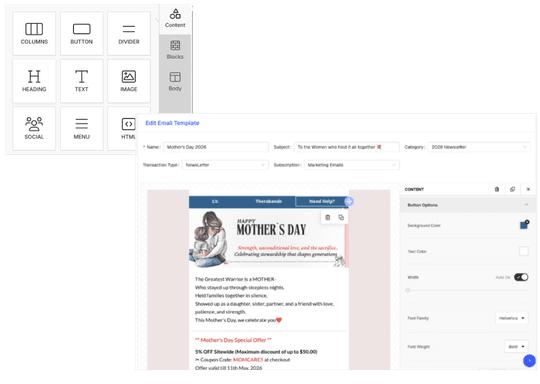The width and height of the screenshot is (540, 384).
Task: Open the Category dropdown
Action: [x=479, y=147]
